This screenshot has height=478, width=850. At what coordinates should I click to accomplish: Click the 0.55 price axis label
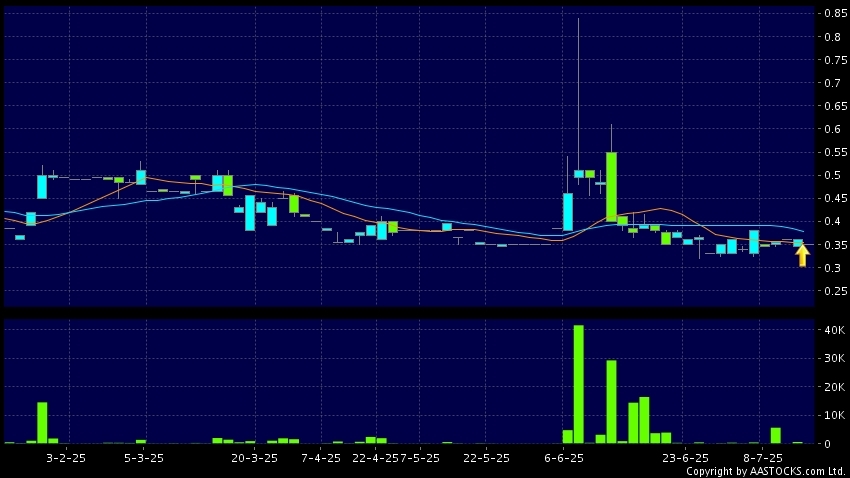point(835,152)
